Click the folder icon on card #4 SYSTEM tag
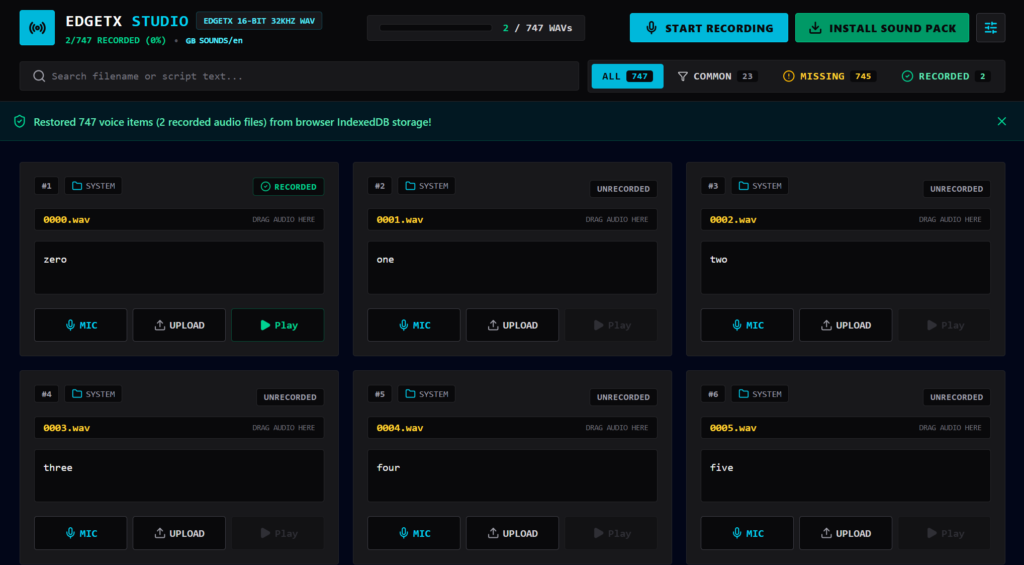This screenshot has width=1024, height=565. click(x=77, y=394)
